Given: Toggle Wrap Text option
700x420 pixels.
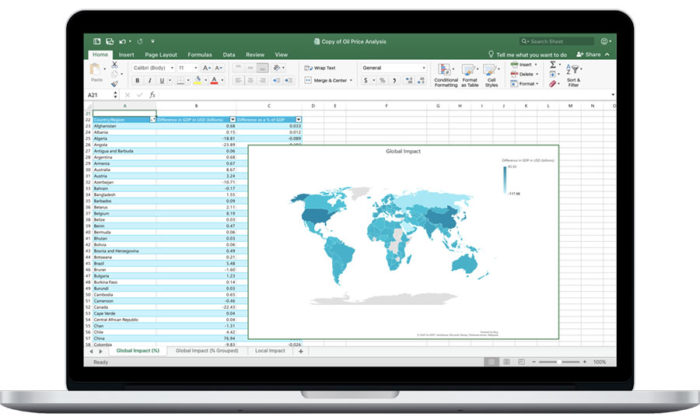Looking at the screenshot, I should (x=320, y=68).
